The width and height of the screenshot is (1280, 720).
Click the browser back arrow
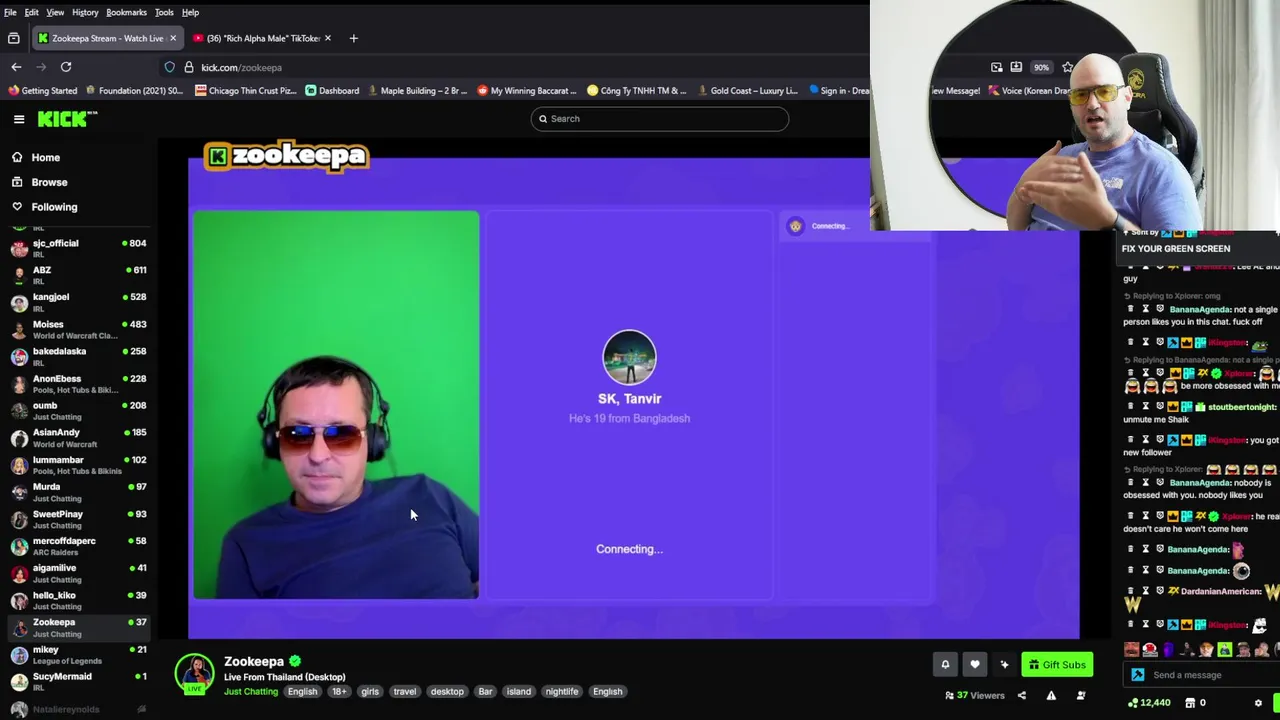[x=16, y=67]
